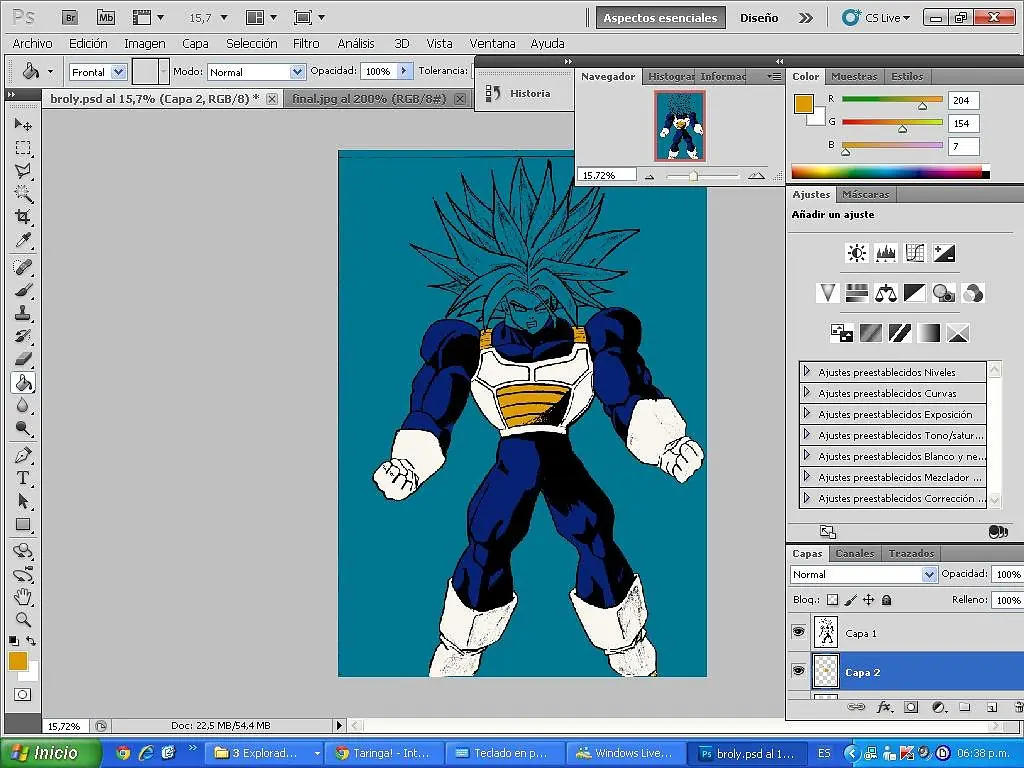Switch to final.jpg document tab

click(369, 99)
